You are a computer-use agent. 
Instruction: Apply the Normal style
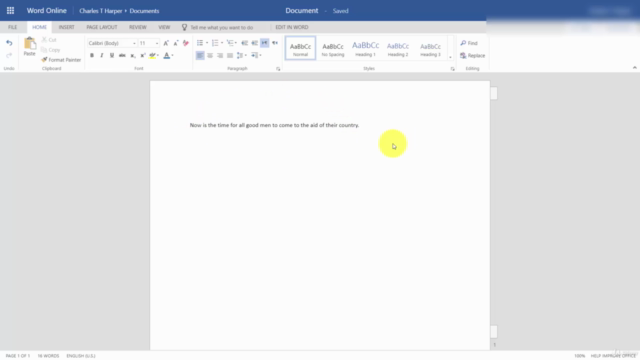coord(300,48)
